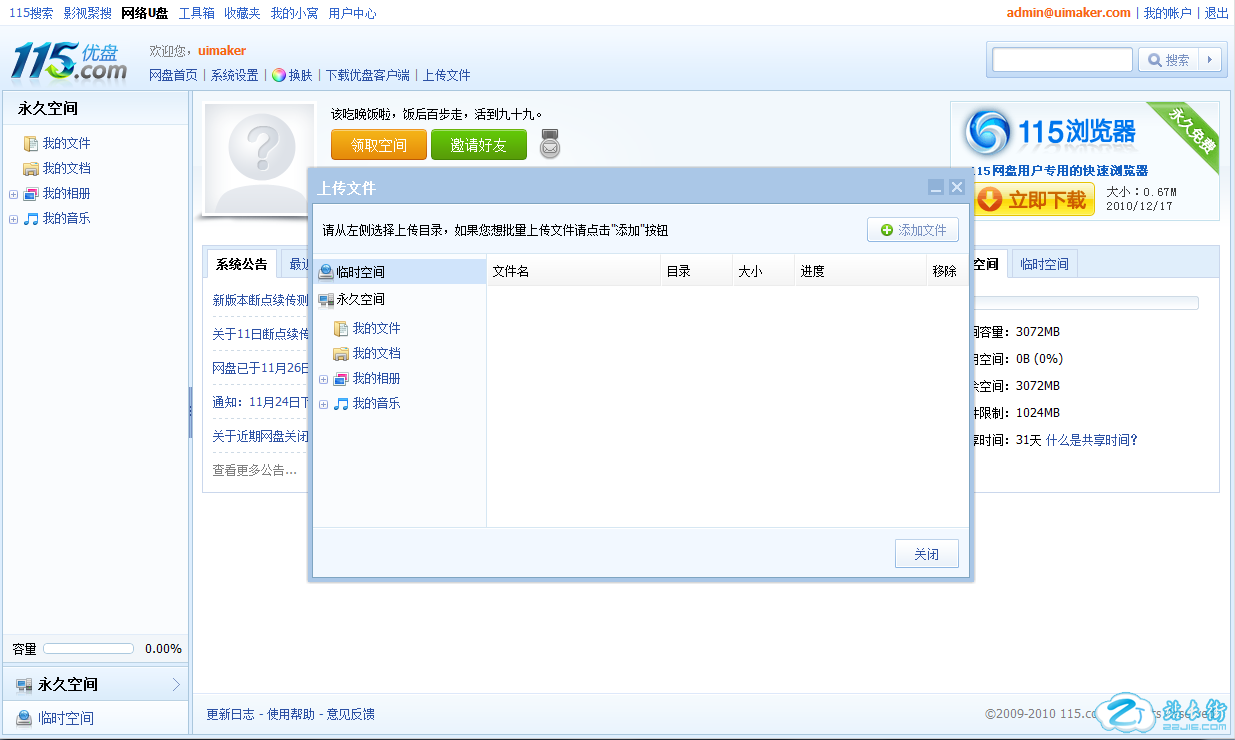Select 临时空间 in upload dialog tree
Image resolution: width=1235 pixels, height=740 pixels.
[360, 272]
